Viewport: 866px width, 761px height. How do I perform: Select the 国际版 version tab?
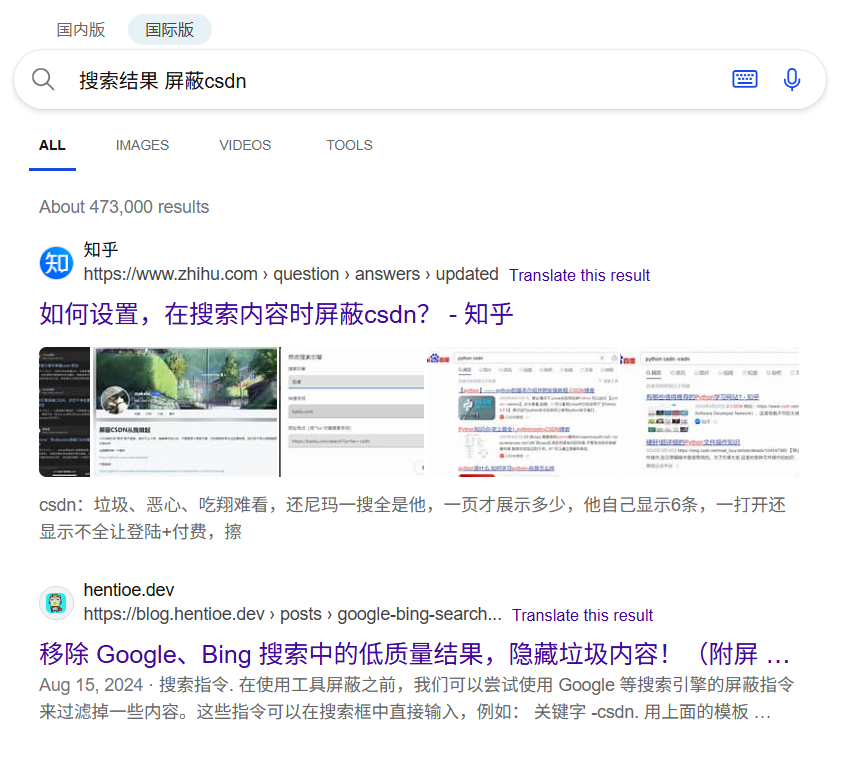click(x=169, y=30)
